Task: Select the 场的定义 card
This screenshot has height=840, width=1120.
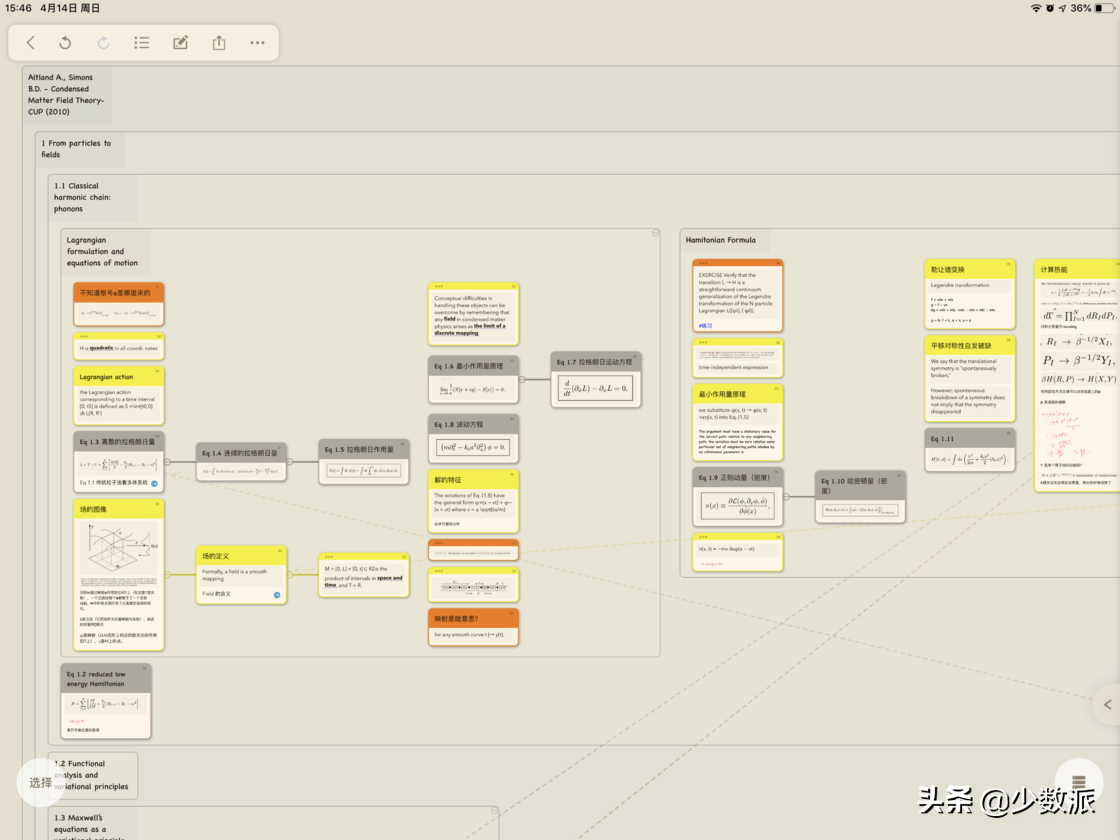Action: tap(241, 576)
